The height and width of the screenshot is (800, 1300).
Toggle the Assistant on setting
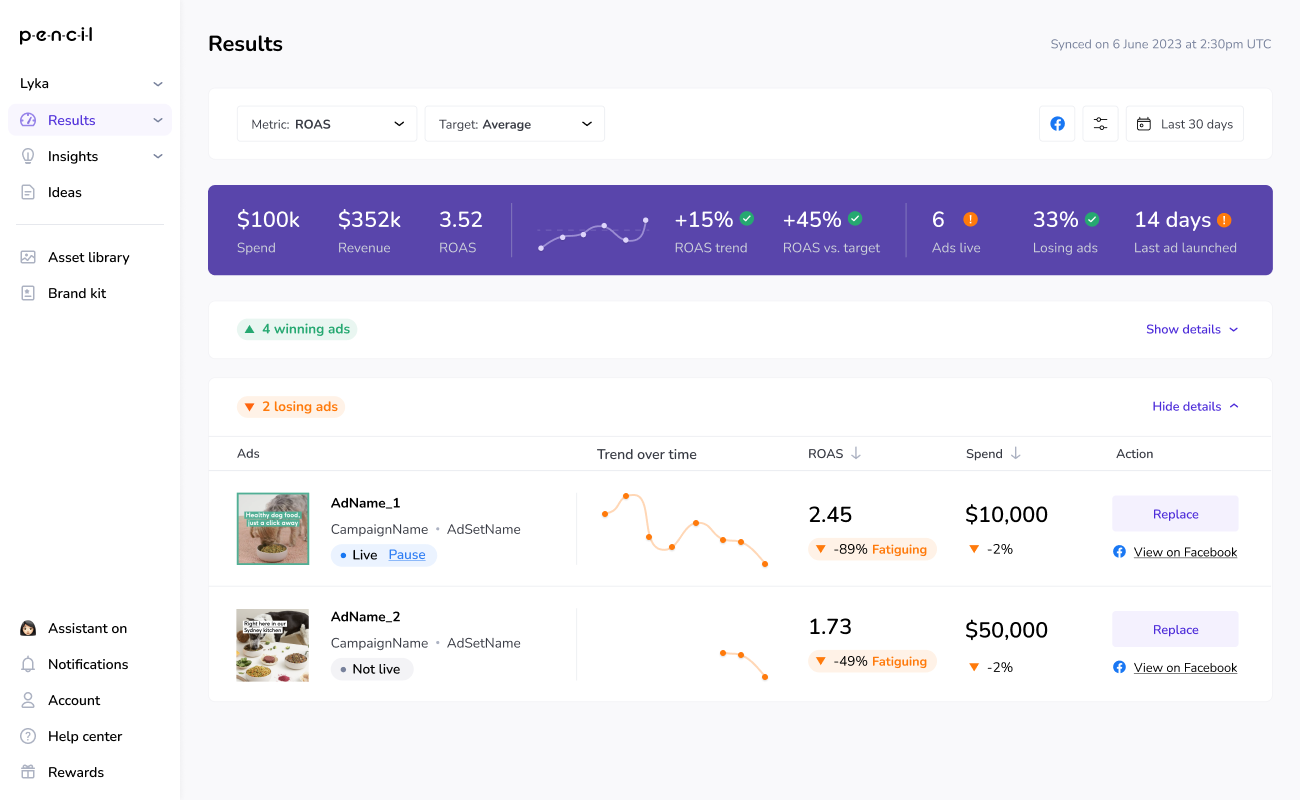(x=90, y=628)
